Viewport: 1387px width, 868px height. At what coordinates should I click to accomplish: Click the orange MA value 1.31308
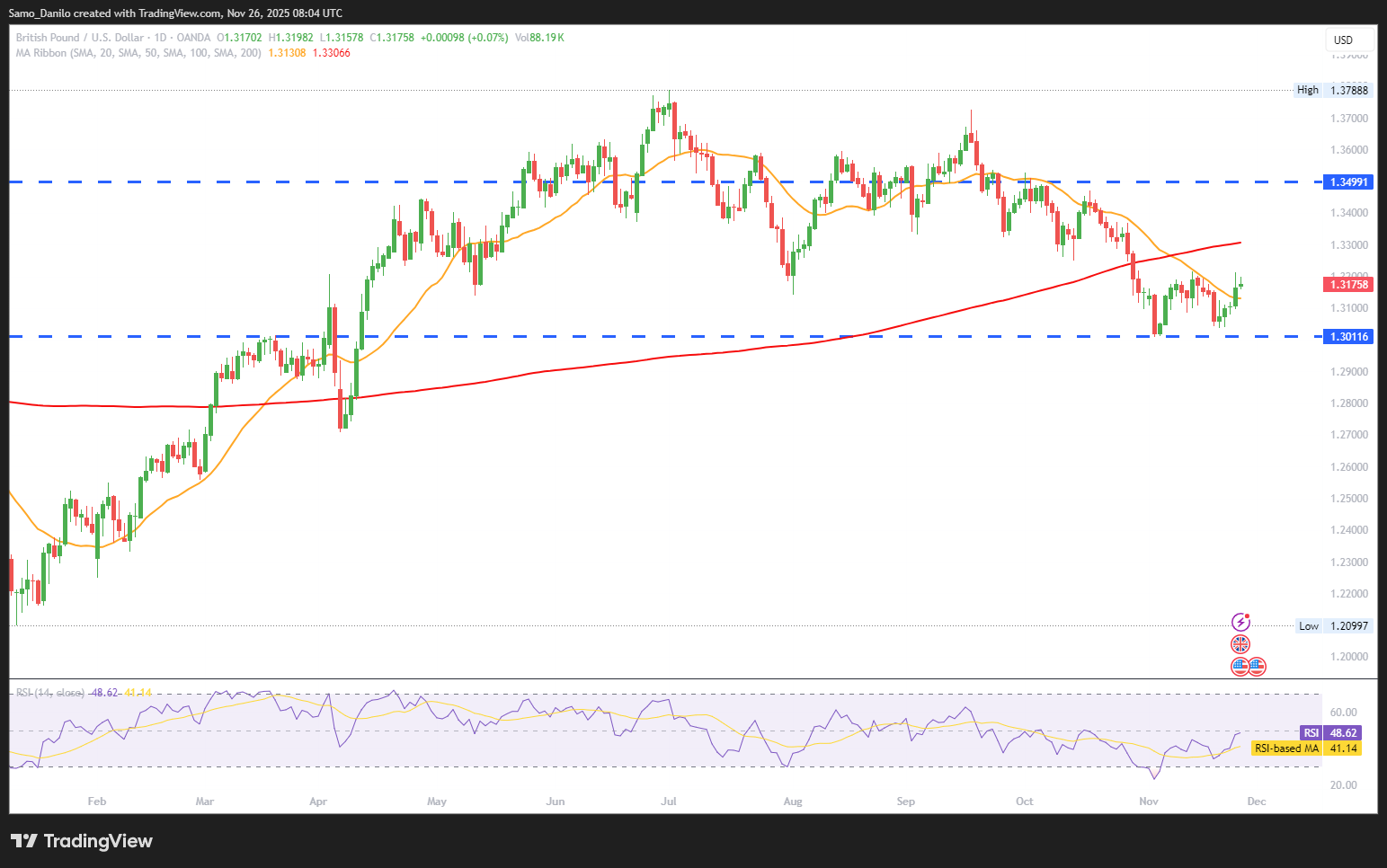pyautogui.click(x=287, y=53)
